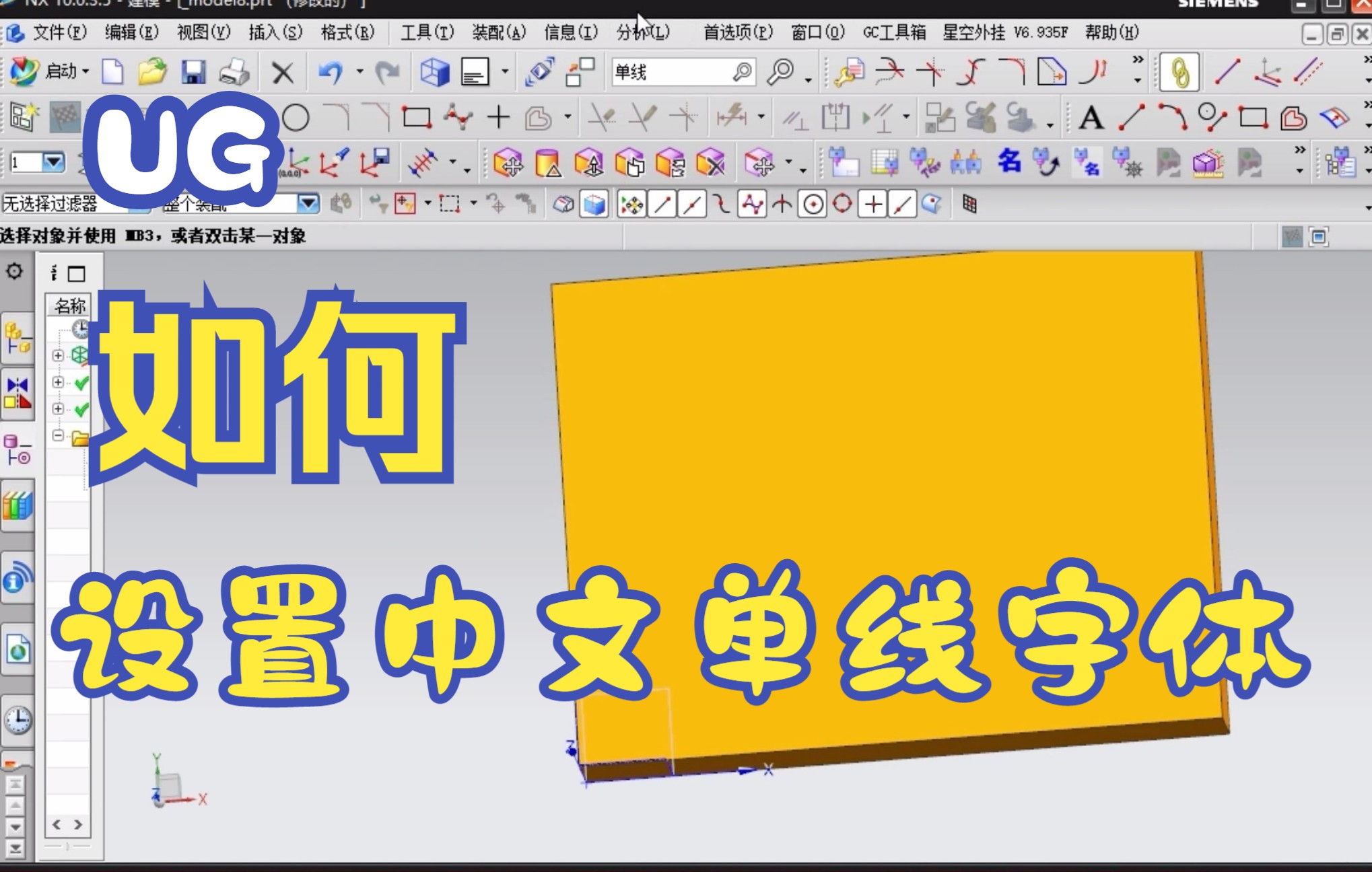1372x872 pixels.
Task: Show more tools via top toolbar overflow arrows
Action: [x=1138, y=59]
